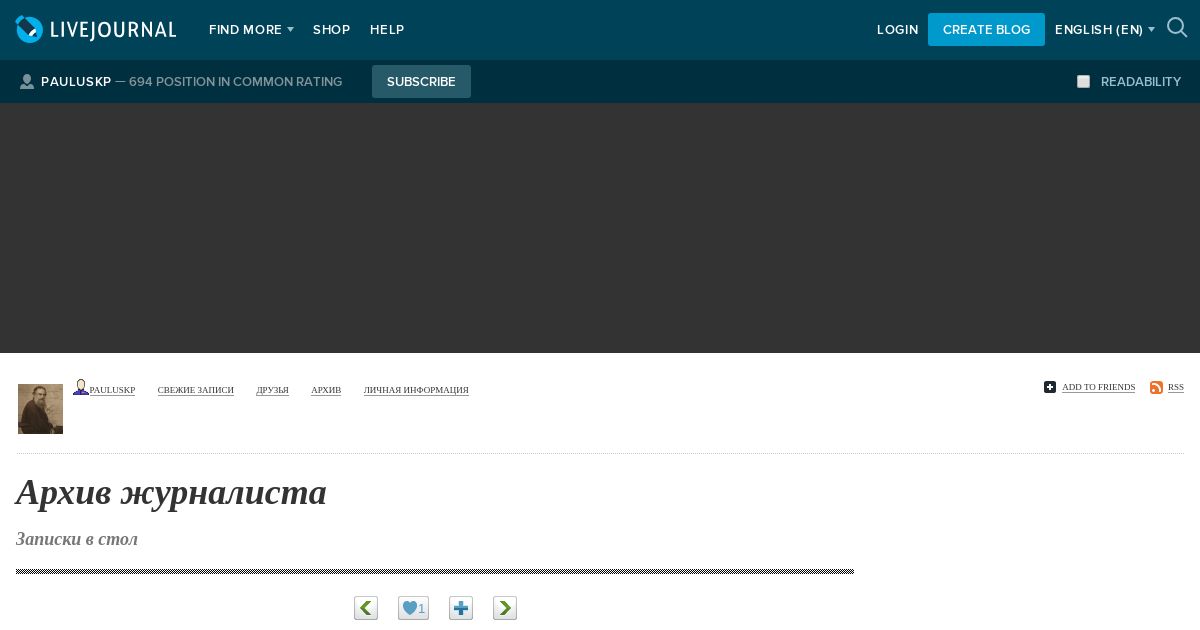This screenshot has height=630, width=1200.
Task: Open the Shop menu item
Action: point(331,30)
